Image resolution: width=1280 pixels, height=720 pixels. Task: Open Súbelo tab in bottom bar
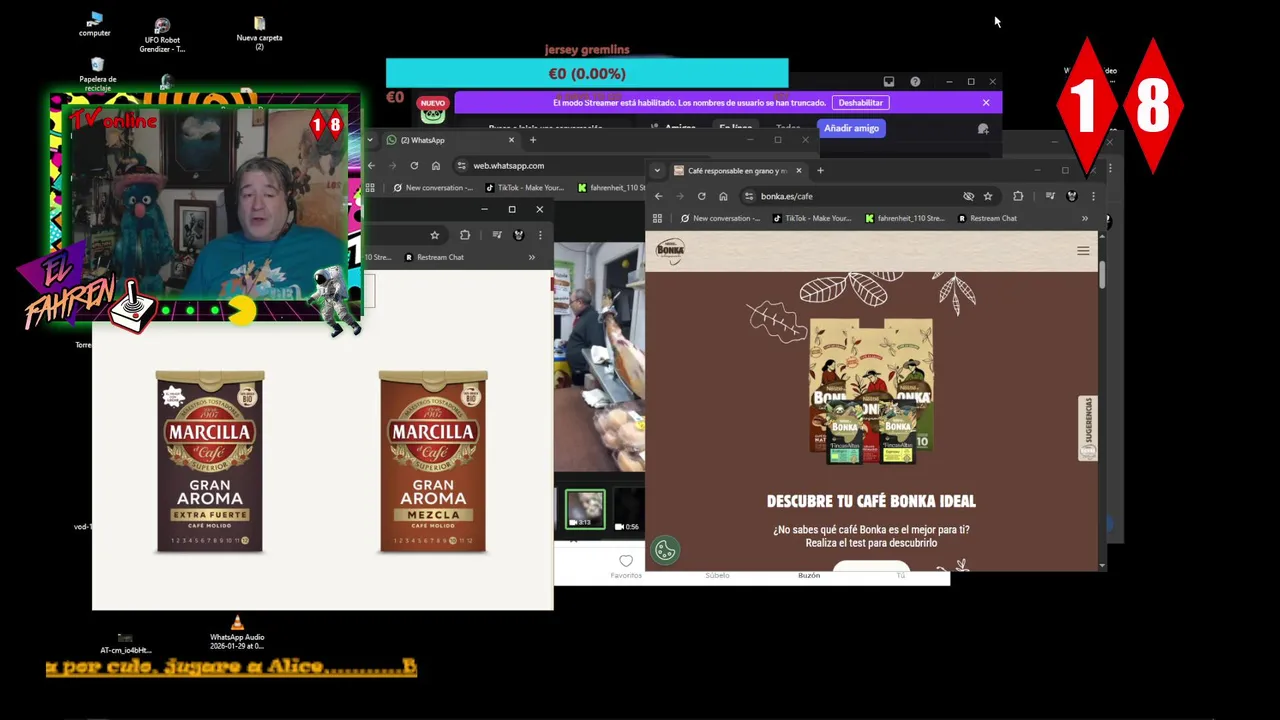pyautogui.click(x=717, y=575)
